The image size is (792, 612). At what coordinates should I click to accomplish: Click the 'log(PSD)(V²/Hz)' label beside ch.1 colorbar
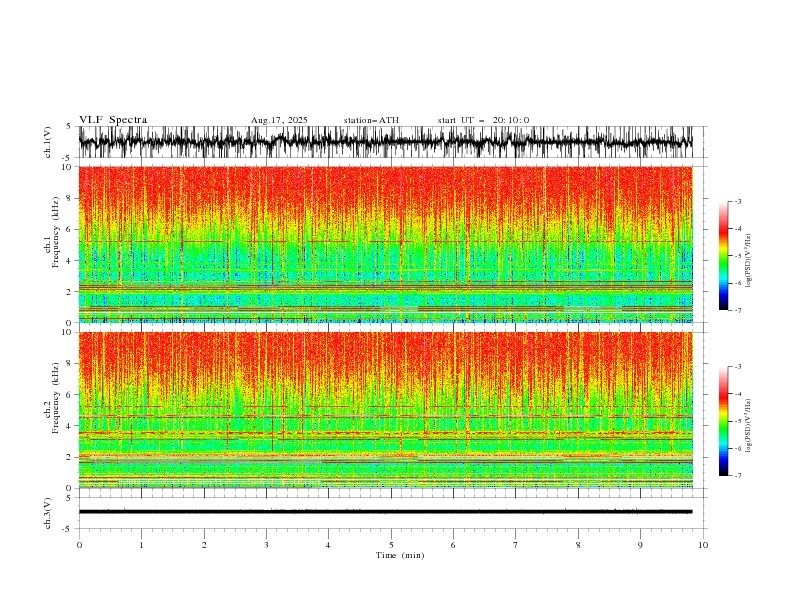tap(749, 261)
